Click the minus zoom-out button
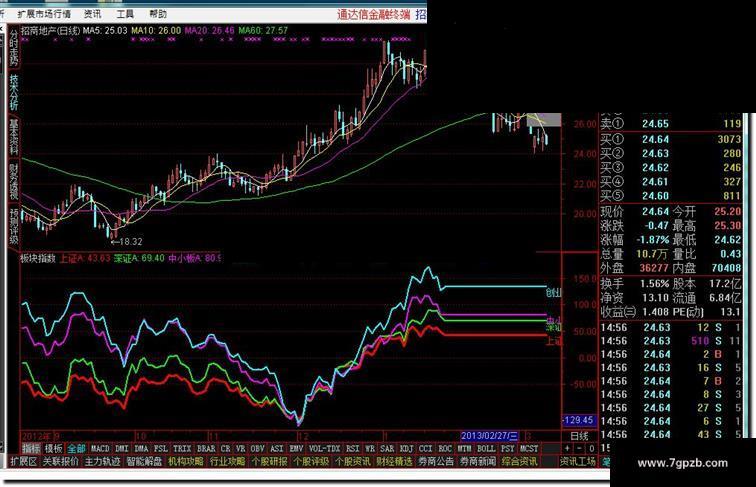Image resolution: width=756 pixels, height=487 pixels. tap(580, 448)
